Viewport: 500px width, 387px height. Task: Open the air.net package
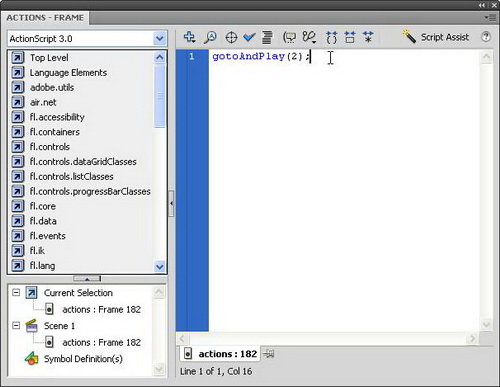coord(43,102)
